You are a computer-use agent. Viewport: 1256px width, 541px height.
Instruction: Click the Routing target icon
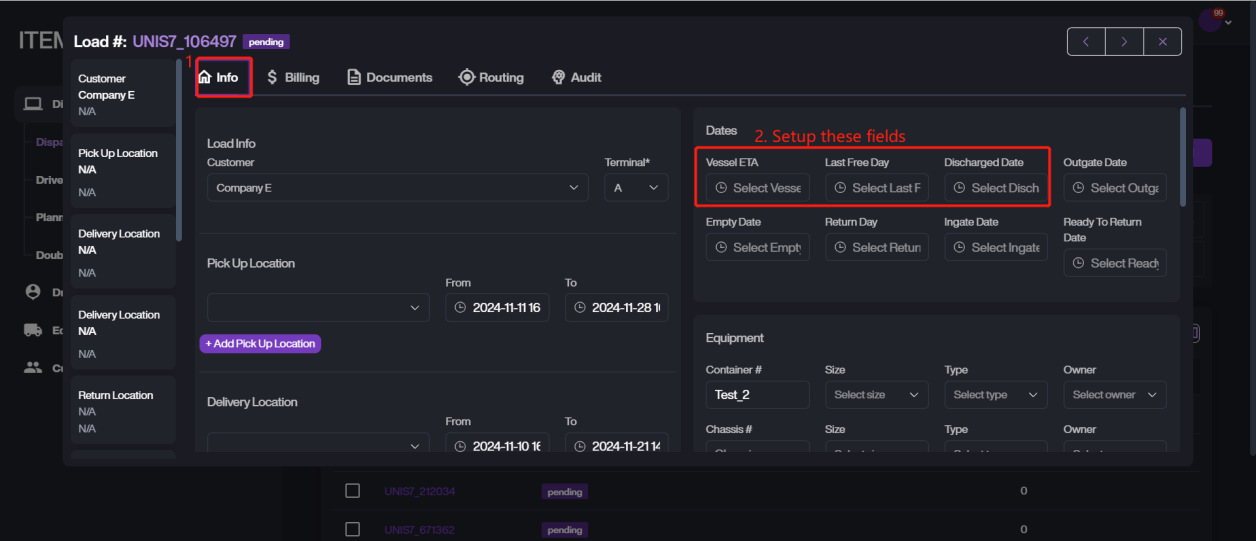click(x=466, y=77)
